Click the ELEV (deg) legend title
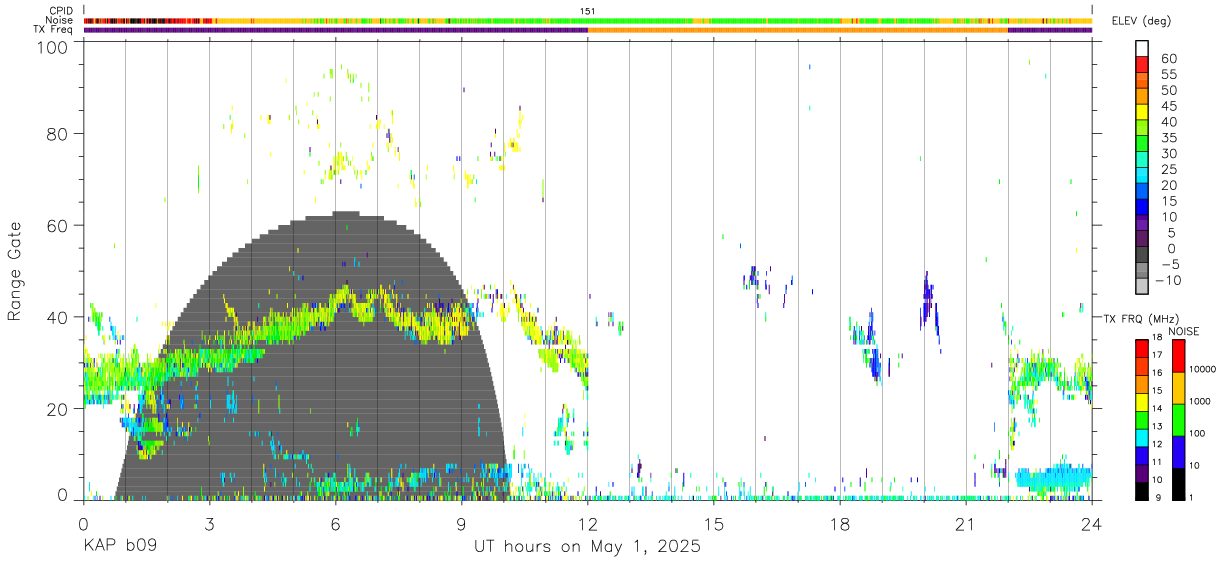The image size is (1228, 567). (1141, 21)
